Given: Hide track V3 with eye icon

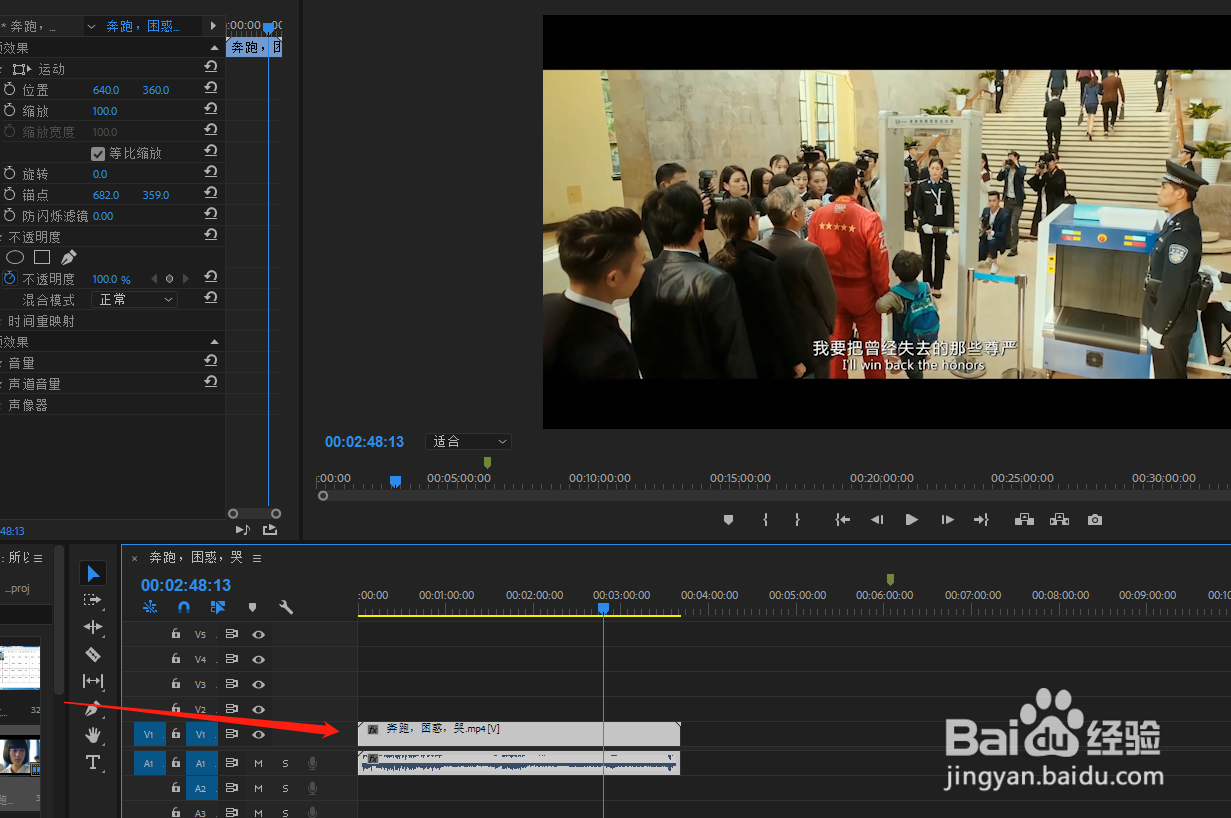Looking at the screenshot, I should coord(259,684).
